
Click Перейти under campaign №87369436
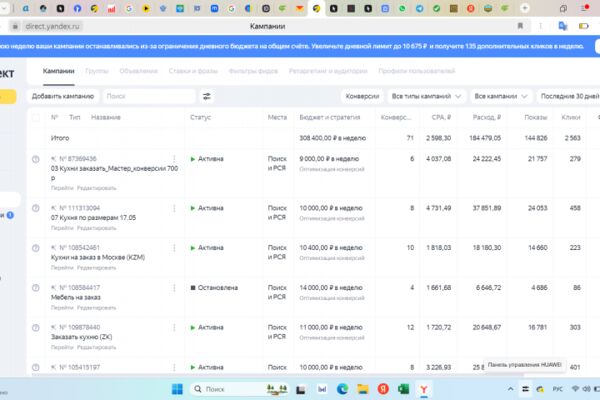tap(62, 188)
